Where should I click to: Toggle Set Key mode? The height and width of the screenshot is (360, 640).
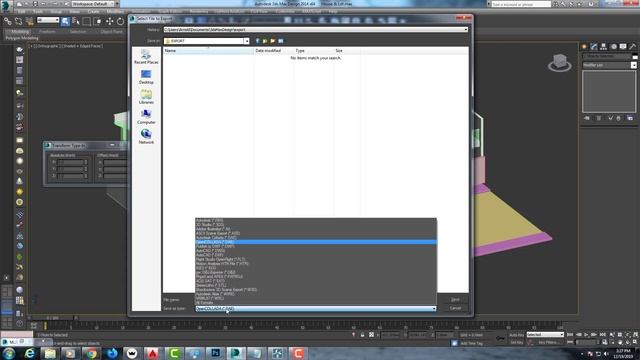point(516,342)
